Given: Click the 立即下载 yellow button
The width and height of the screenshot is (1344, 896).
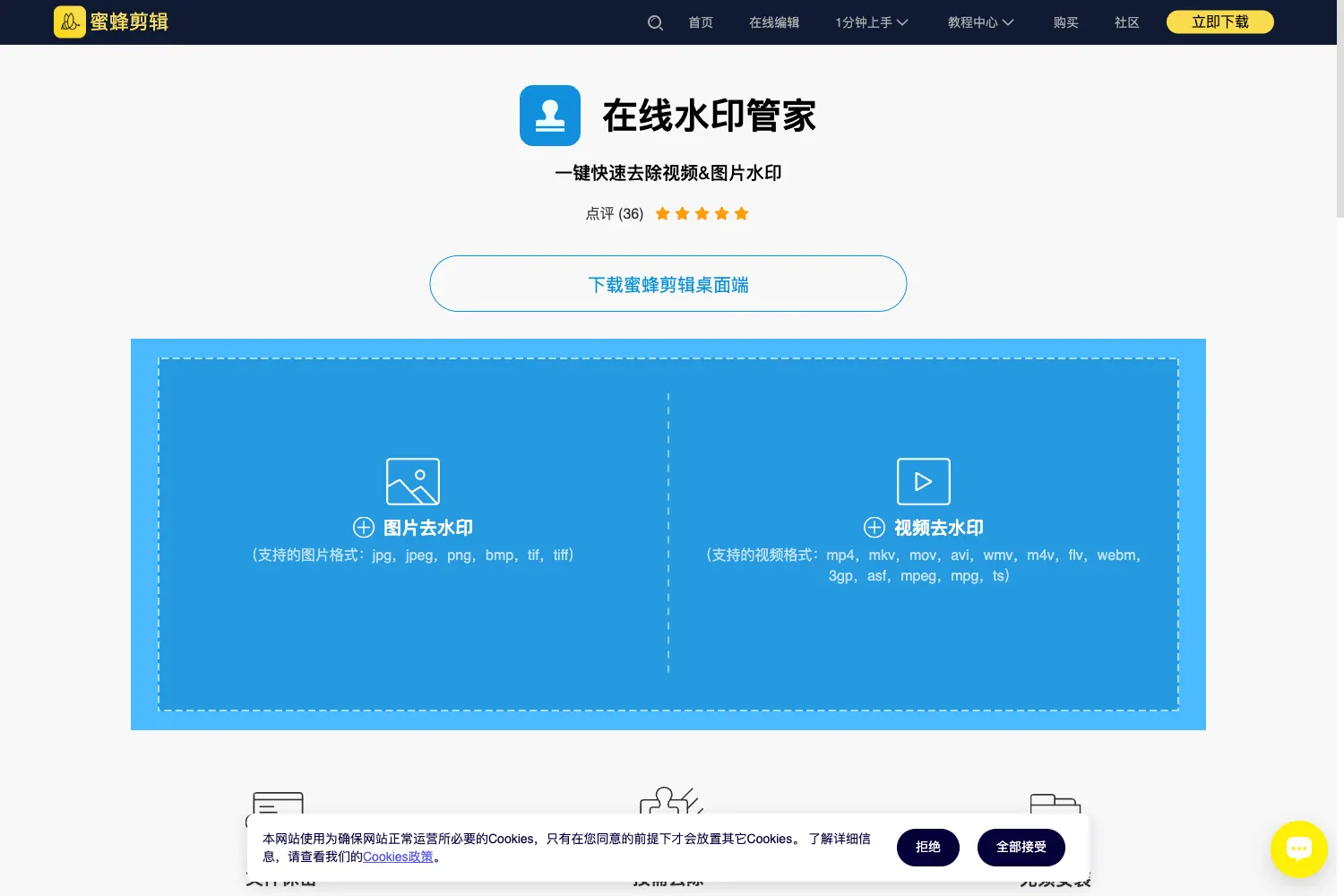Looking at the screenshot, I should click(1220, 22).
